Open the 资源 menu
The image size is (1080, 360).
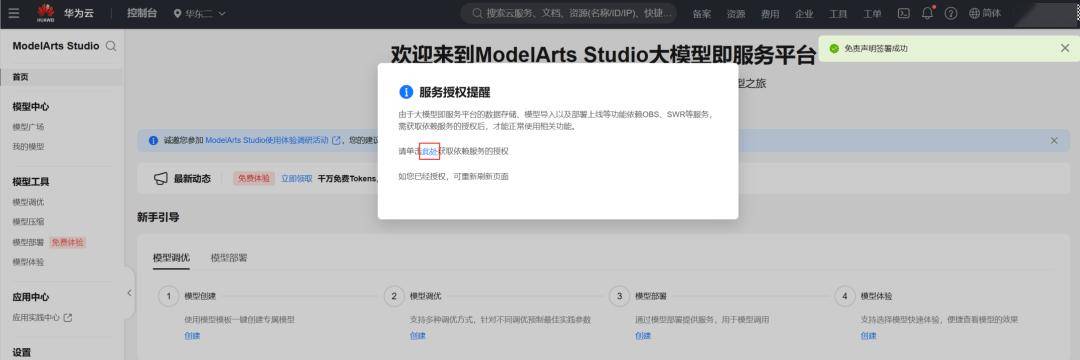[736, 14]
